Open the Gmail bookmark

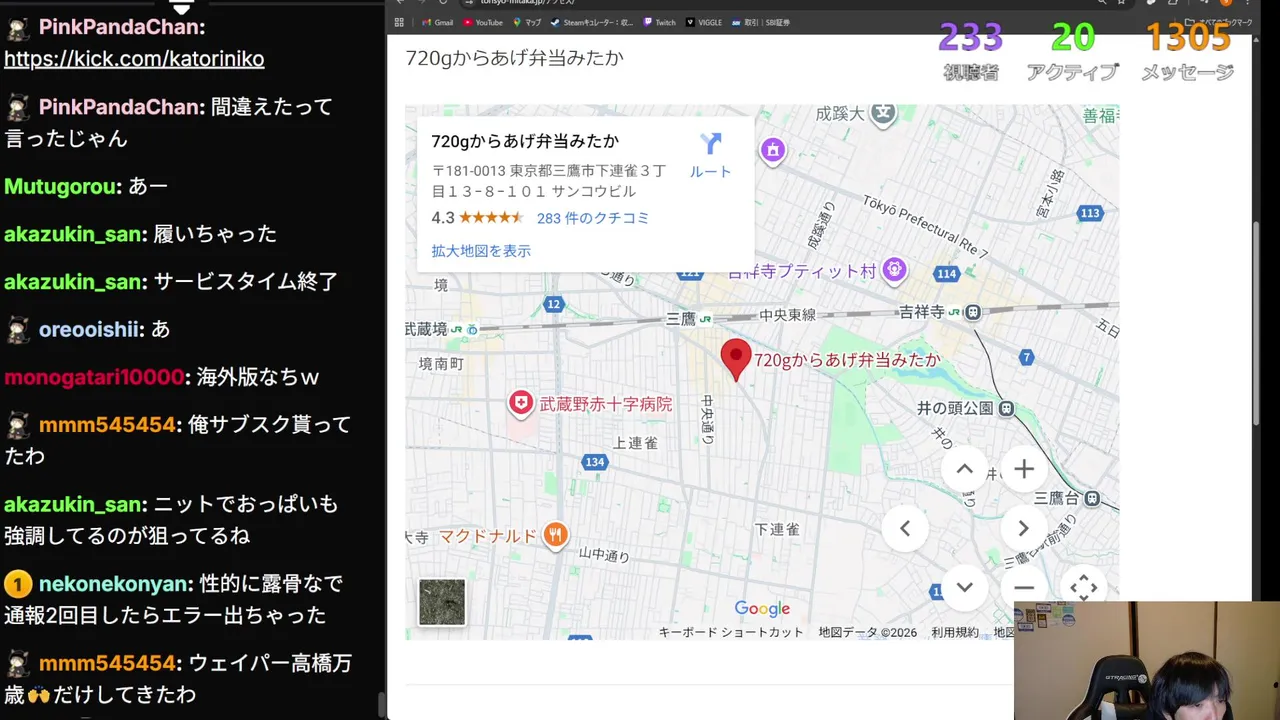(437, 22)
